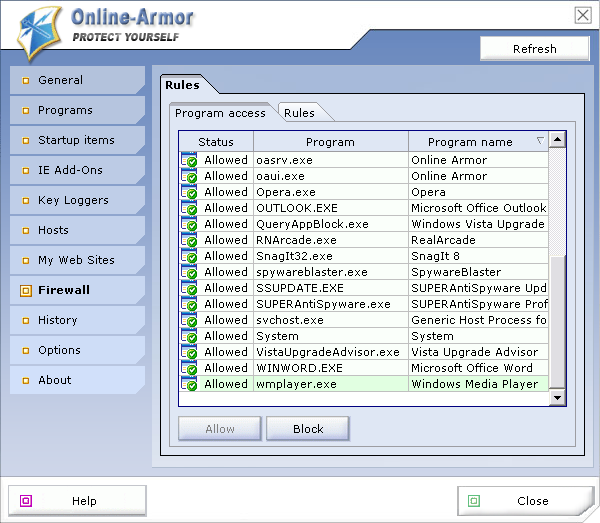Click the green square icon on Close
The width and height of the screenshot is (600, 523).
[474, 500]
